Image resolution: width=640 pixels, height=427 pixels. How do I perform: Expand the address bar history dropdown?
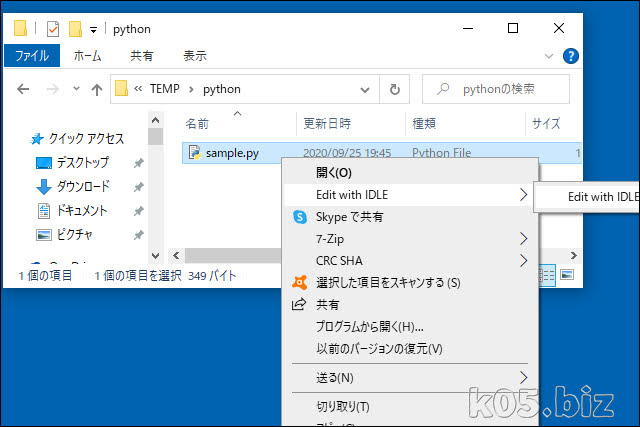pyautogui.click(x=365, y=89)
